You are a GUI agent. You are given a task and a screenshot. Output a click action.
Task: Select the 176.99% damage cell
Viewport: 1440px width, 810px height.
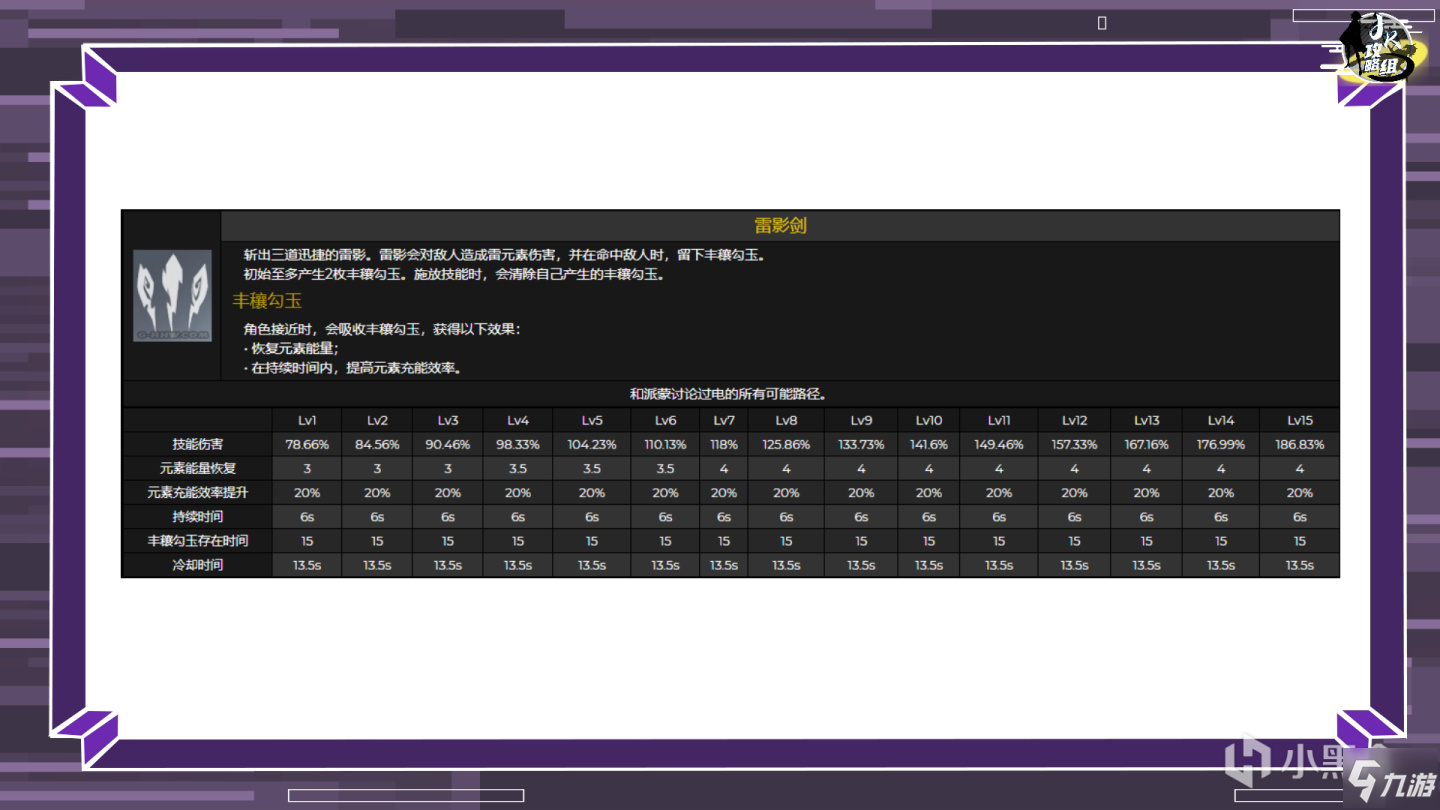click(1221, 445)
